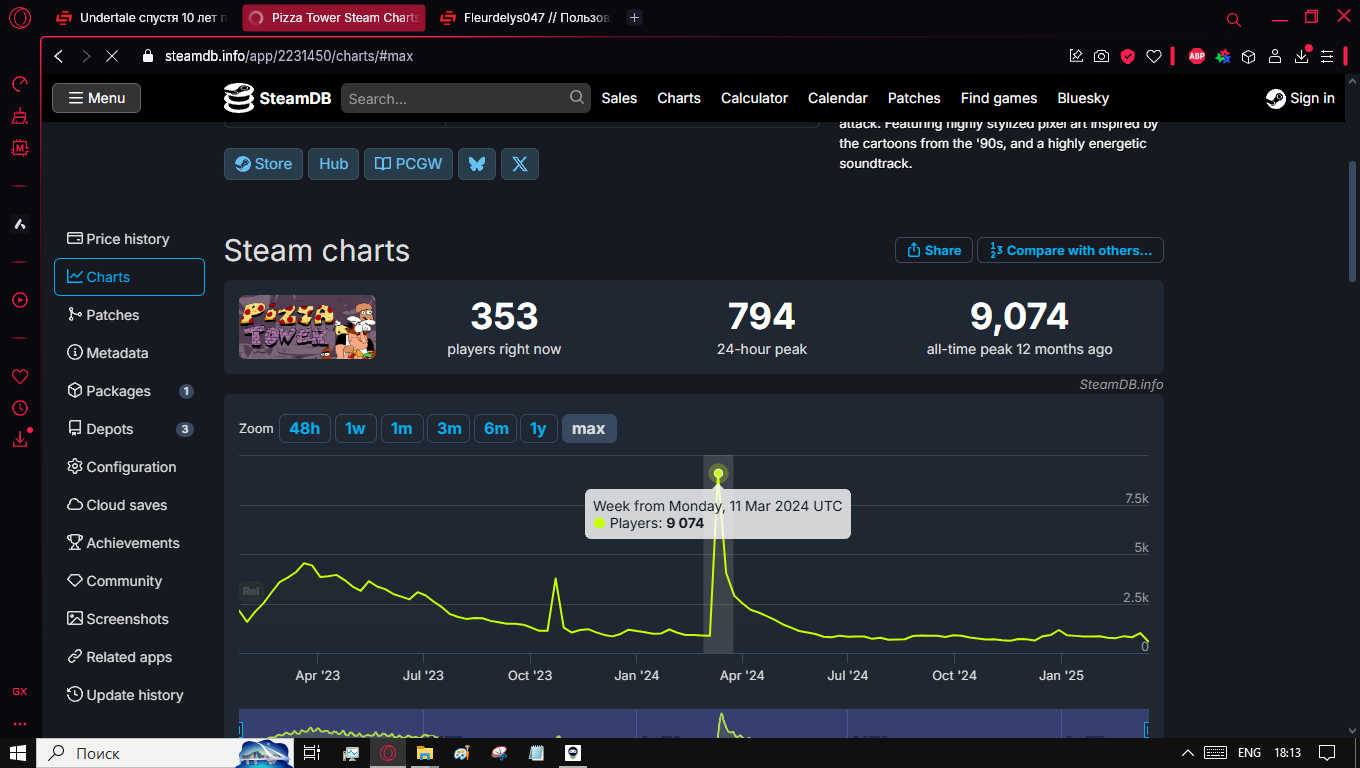Open Compare with others dropdown
The width and height of the screenshot is (1360, 768).
(1070, 250)
